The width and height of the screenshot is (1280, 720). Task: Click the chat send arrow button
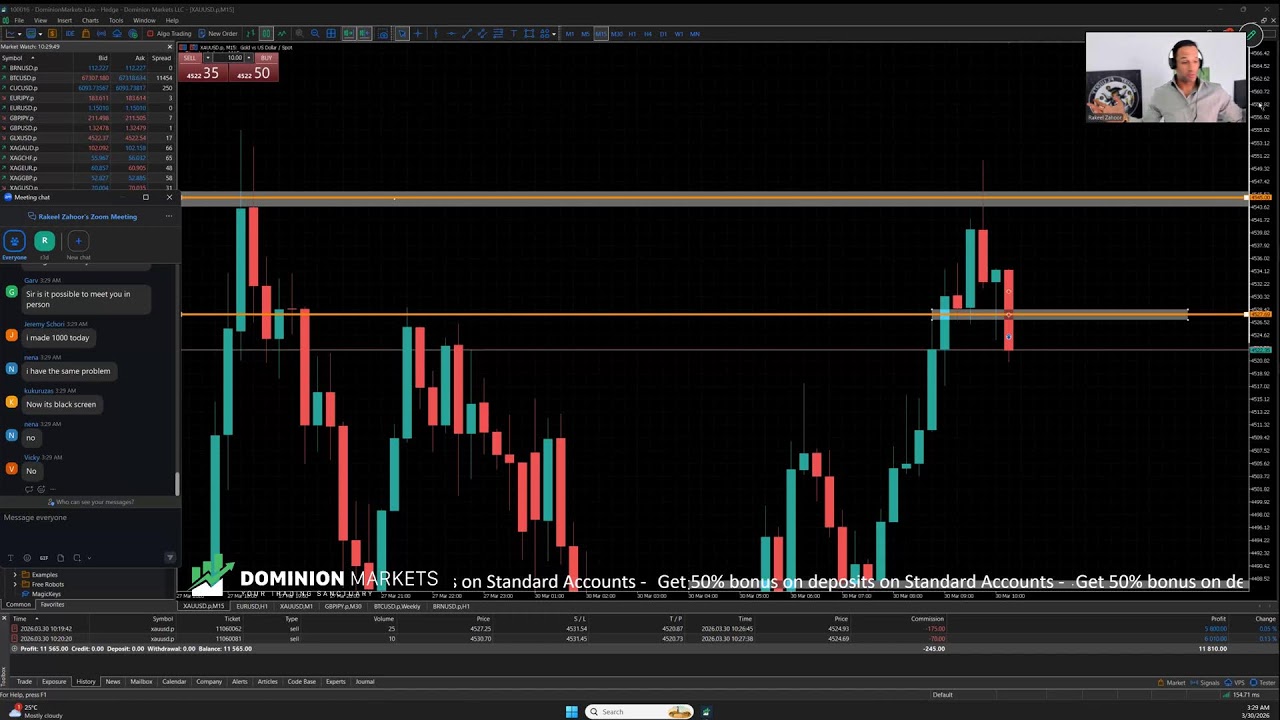click(170, 557)
